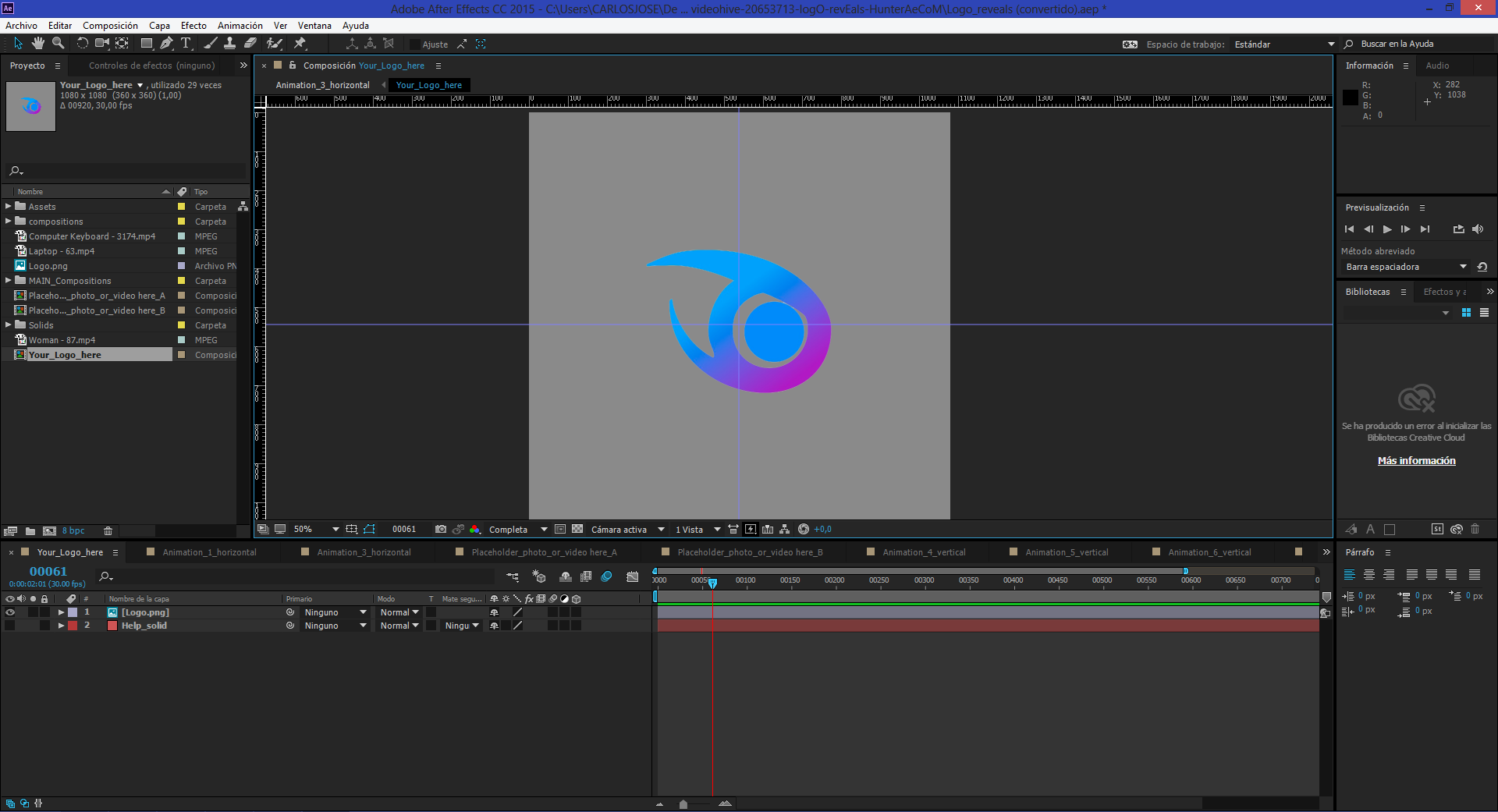Click the red label color of Help_solid layer

click(73, 626)
